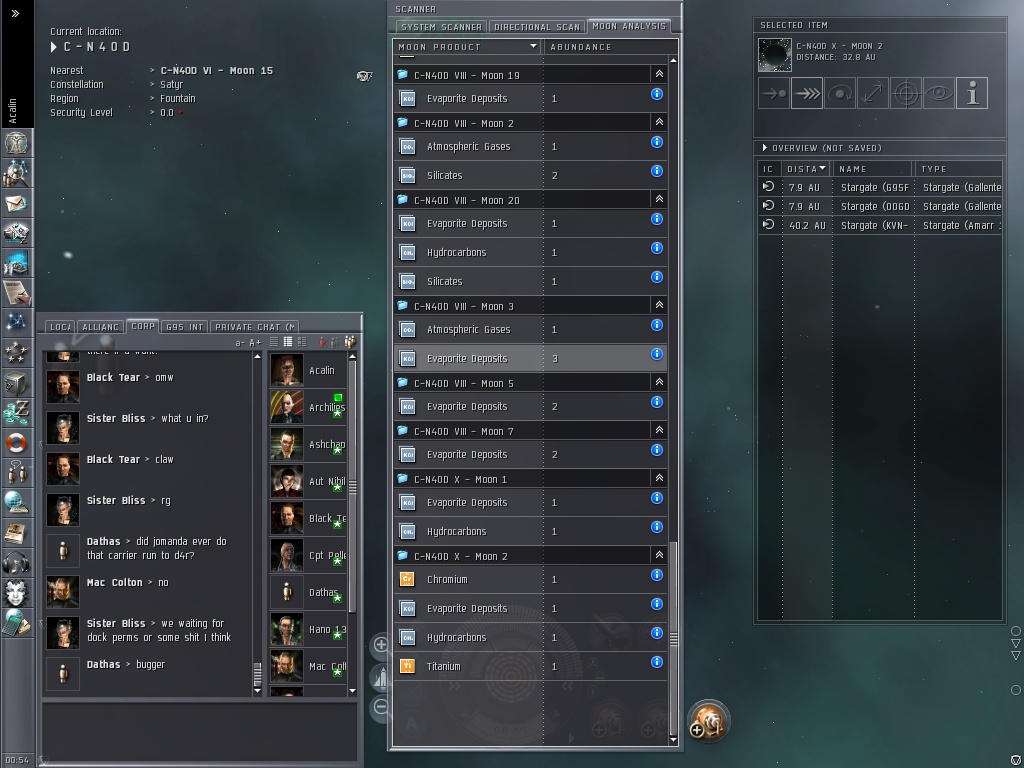Collapse C-N40D VIII - Moon 5 group
Image resolution: width=1024 pixels, height=768 pixels.
(659, 382)
